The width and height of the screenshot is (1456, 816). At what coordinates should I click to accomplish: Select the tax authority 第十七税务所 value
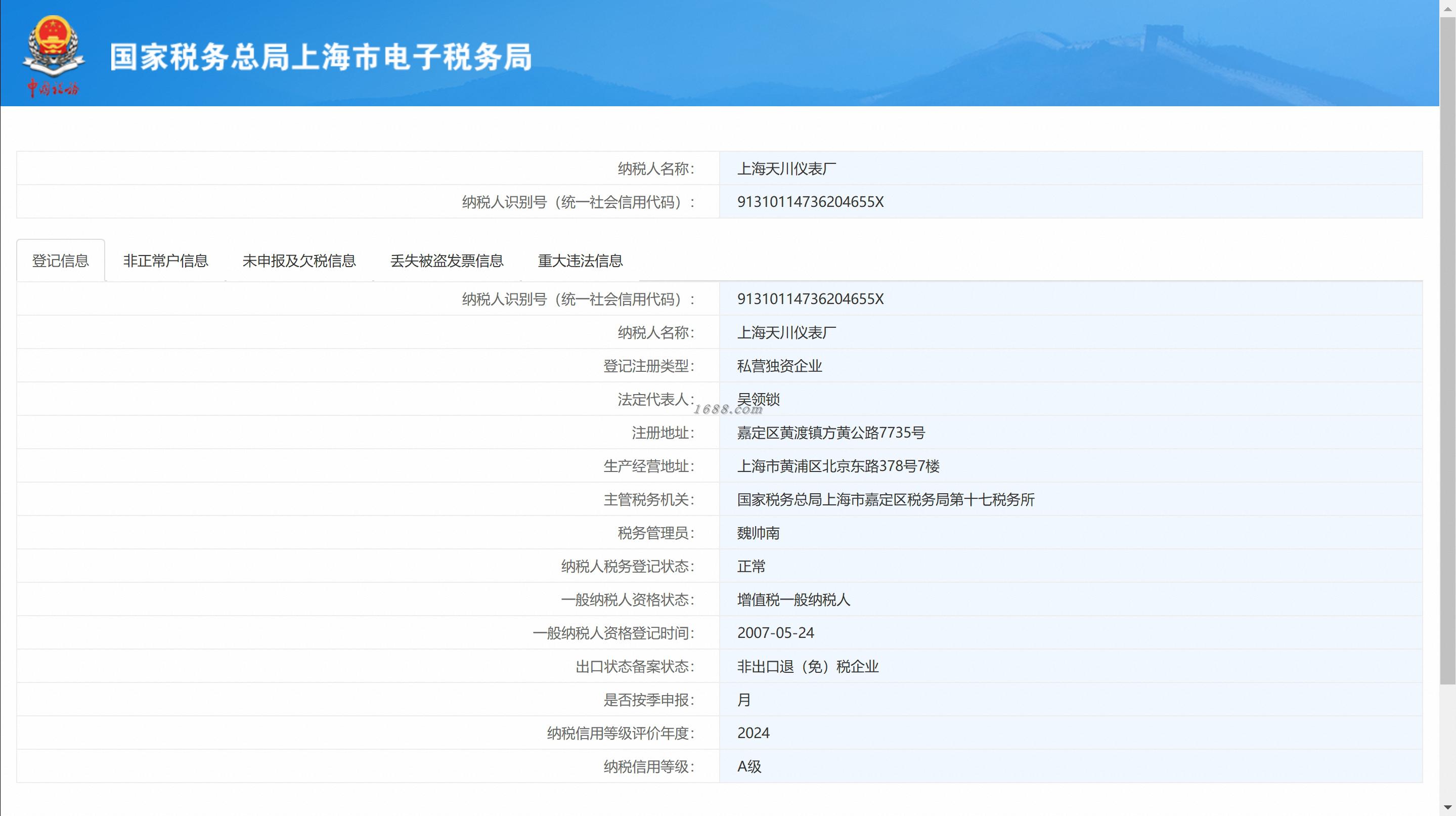point(886,499)
